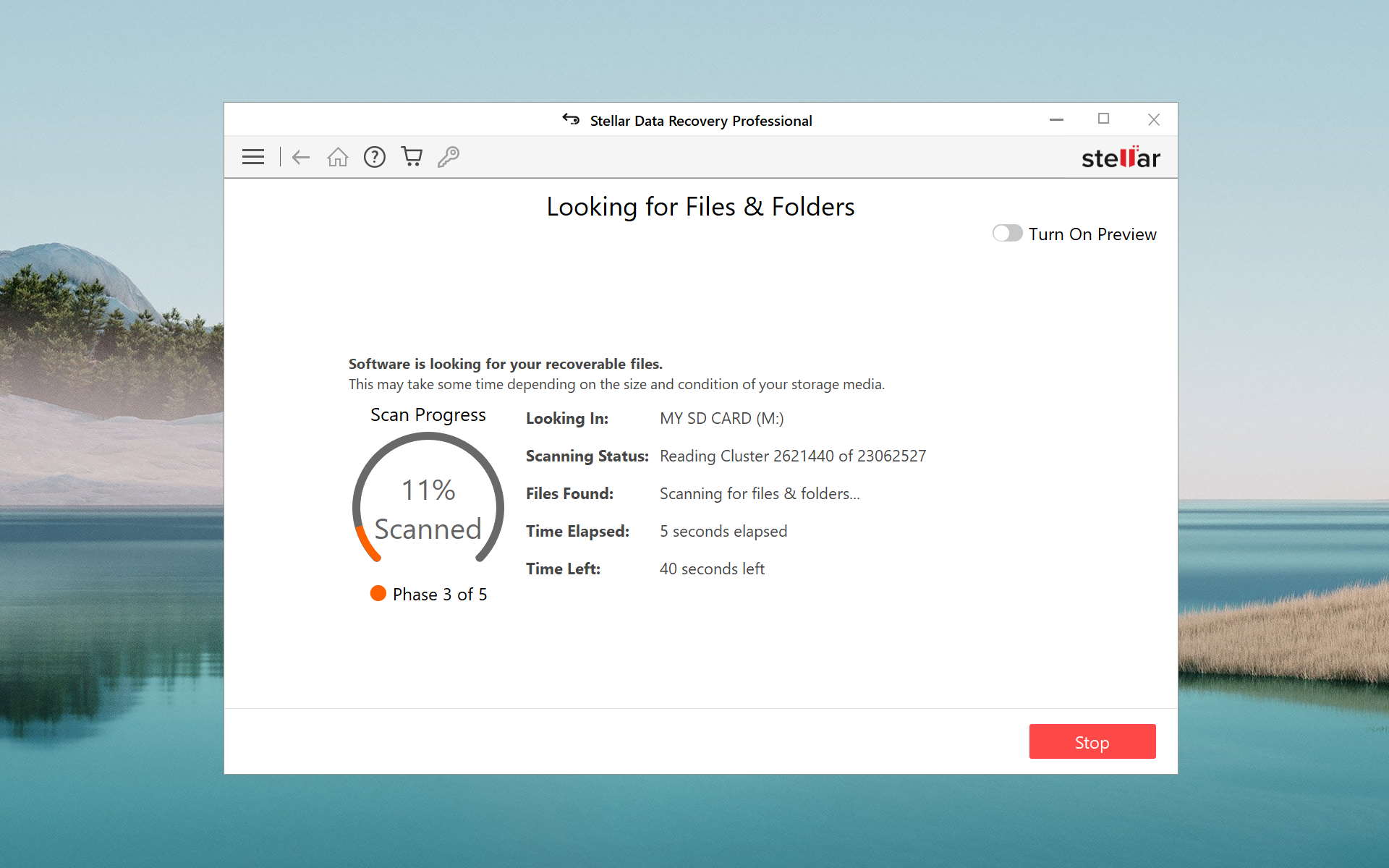Stop the running scan
This screenshot has width=1389, height=868.
point(1092,741)
